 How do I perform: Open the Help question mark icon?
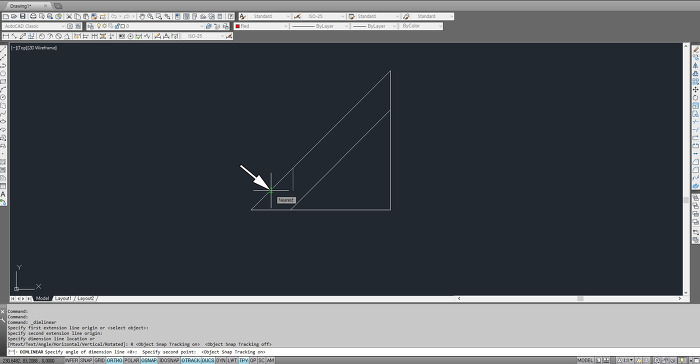click(230, 17)
